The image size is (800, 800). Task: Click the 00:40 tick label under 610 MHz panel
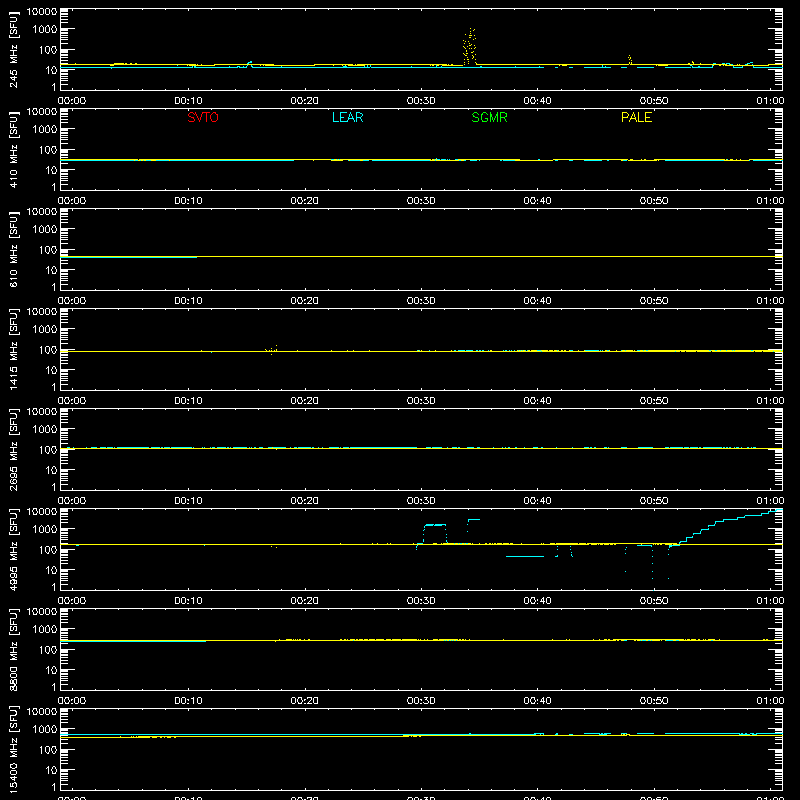[537, 301]
